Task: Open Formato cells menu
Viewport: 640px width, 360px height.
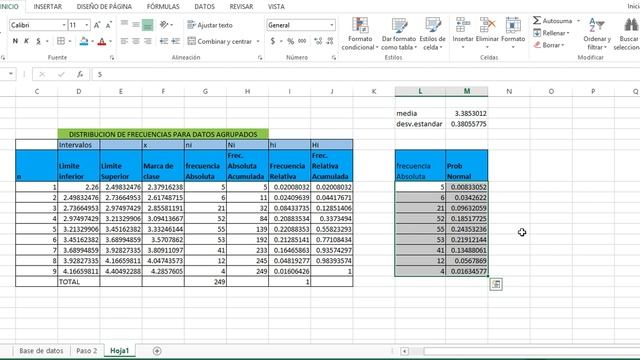Action: click(x=513, y=34)
